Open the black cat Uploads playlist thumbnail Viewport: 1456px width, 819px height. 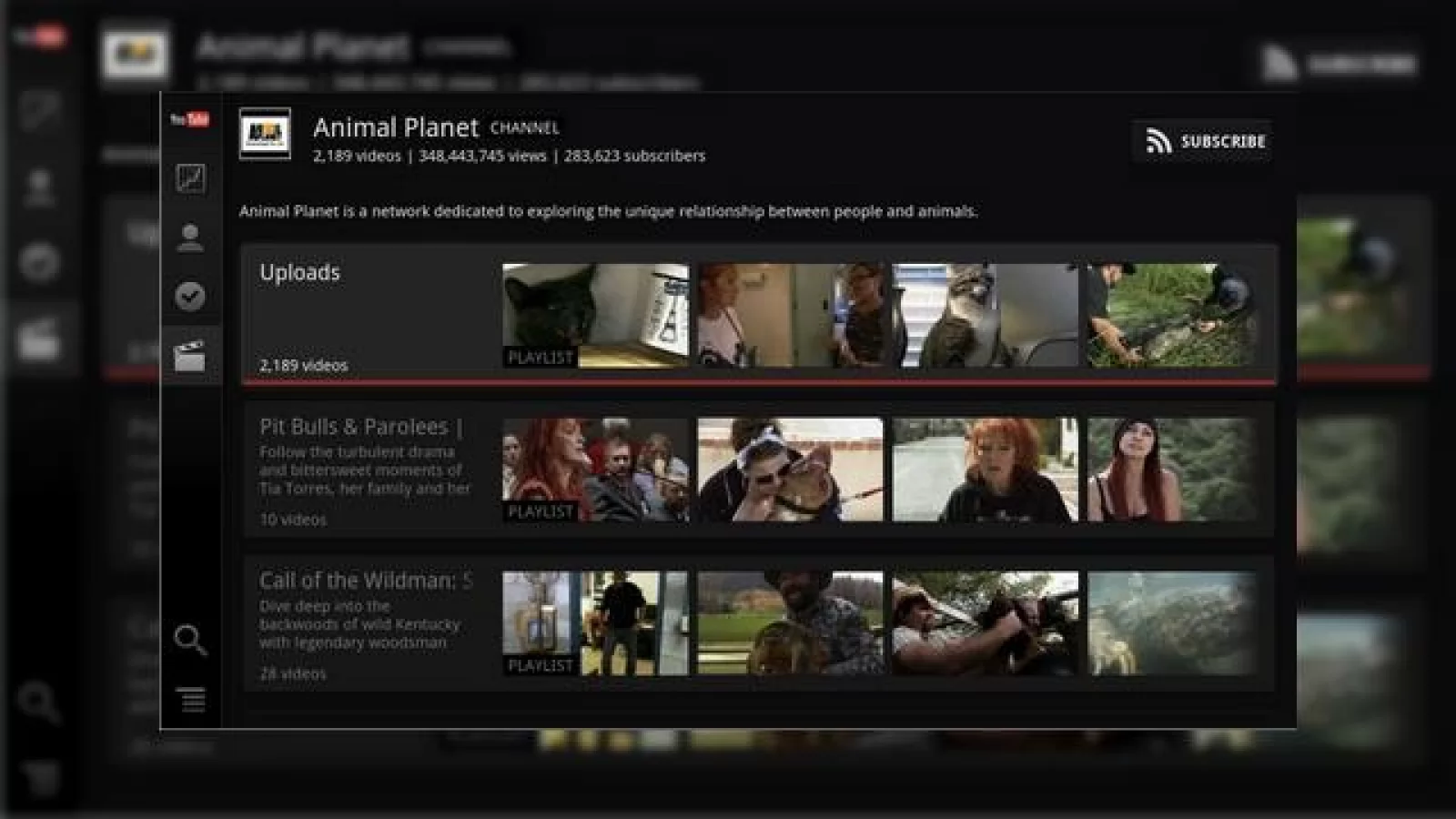pos(596,316)
